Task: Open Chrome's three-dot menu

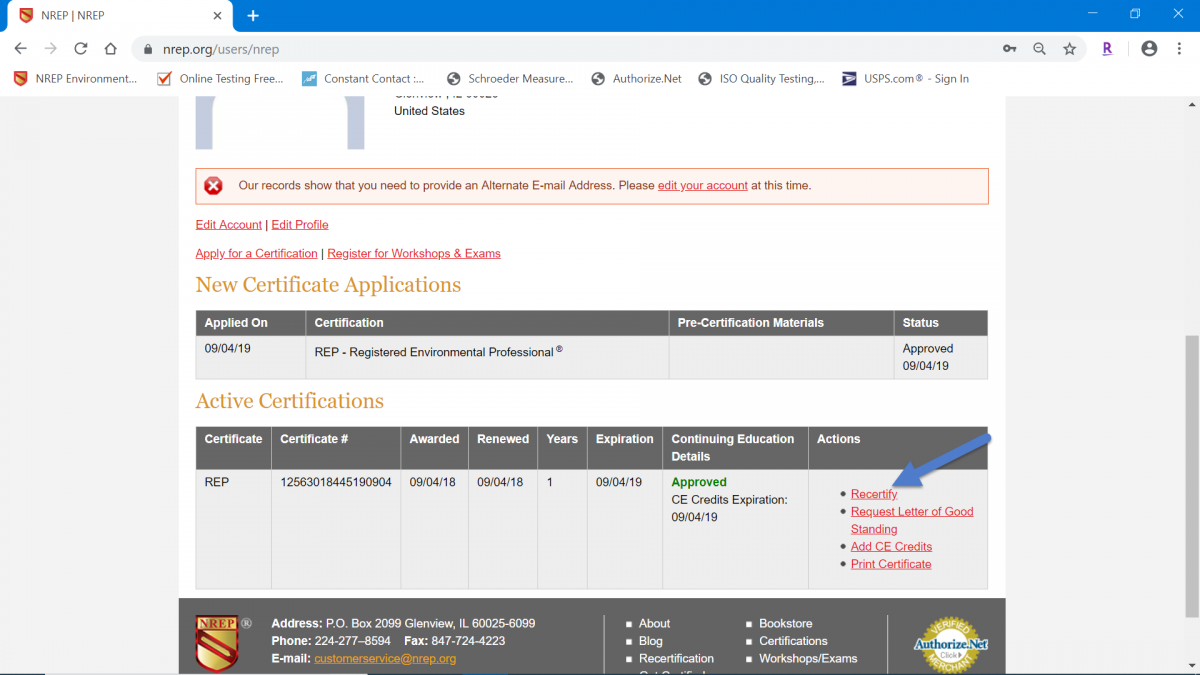Action: [1180, 48]
